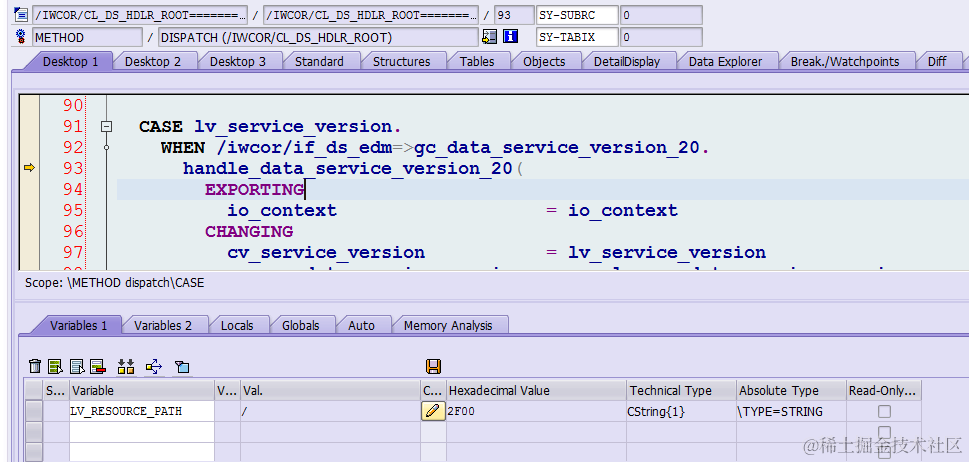
Task: Open the Objects tab
Action: (544, 61)
